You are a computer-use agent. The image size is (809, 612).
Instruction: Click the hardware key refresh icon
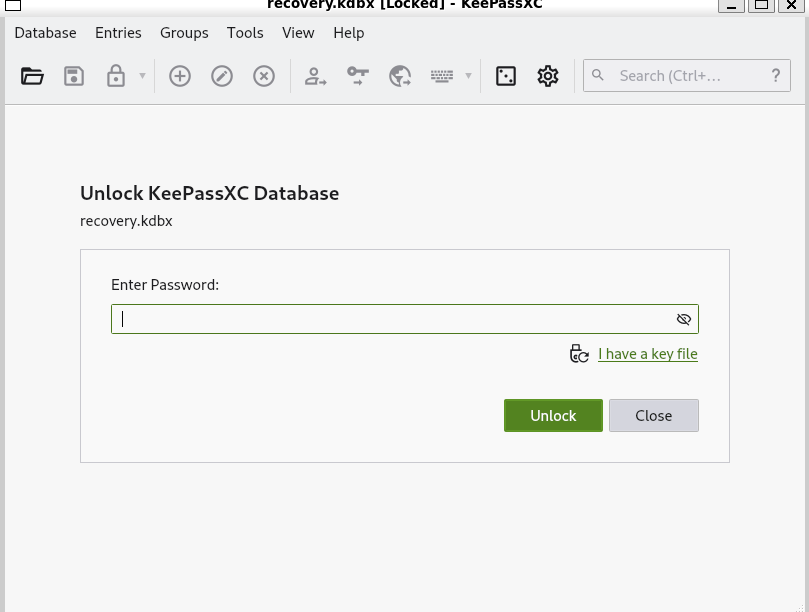(x=579, y=354)
